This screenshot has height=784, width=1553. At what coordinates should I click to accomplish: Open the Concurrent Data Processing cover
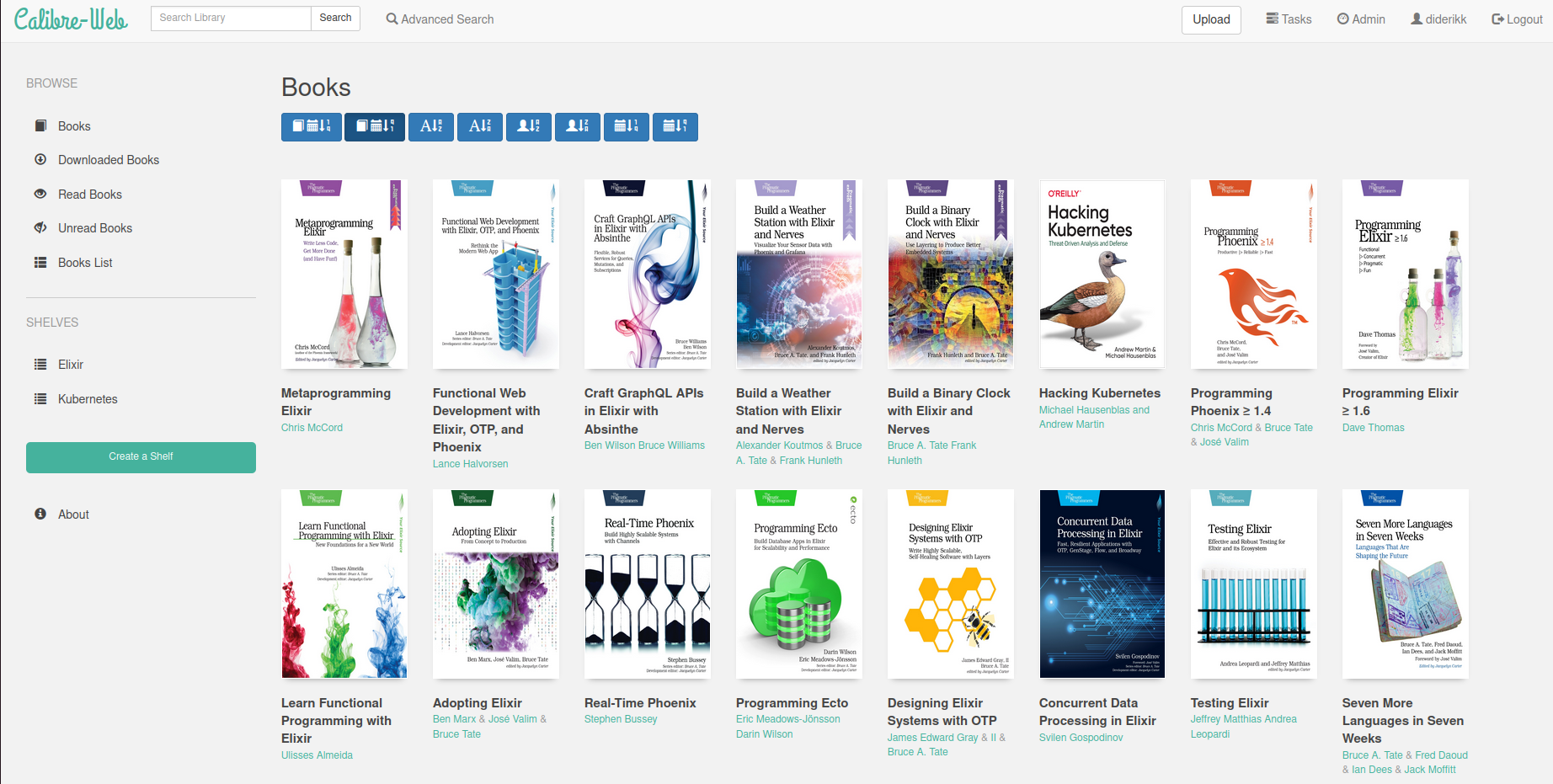[x=1102, y=584]
